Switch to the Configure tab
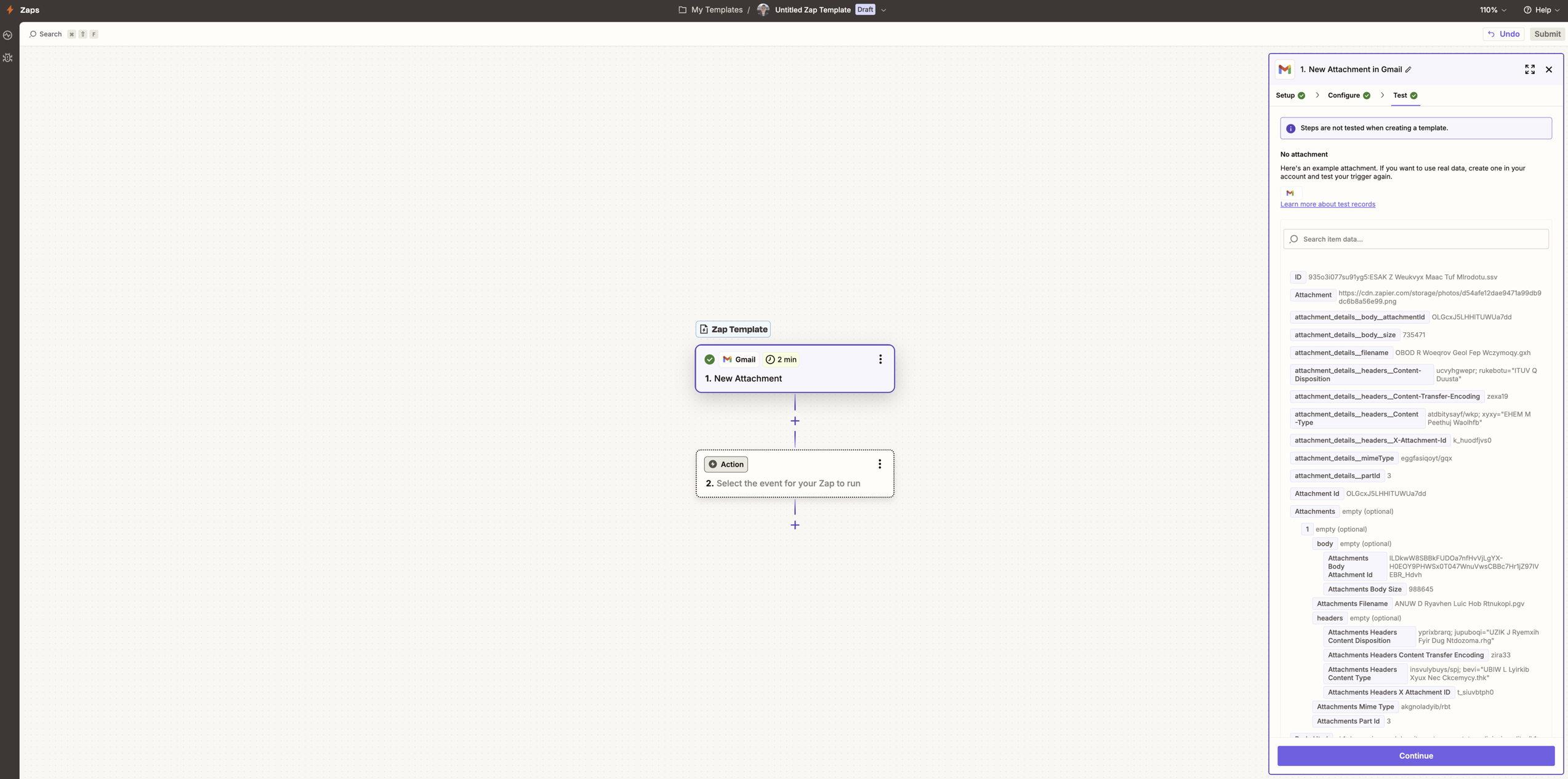Image resolution: width=1568 pixels, height=779 pixels. (1349, 95)
